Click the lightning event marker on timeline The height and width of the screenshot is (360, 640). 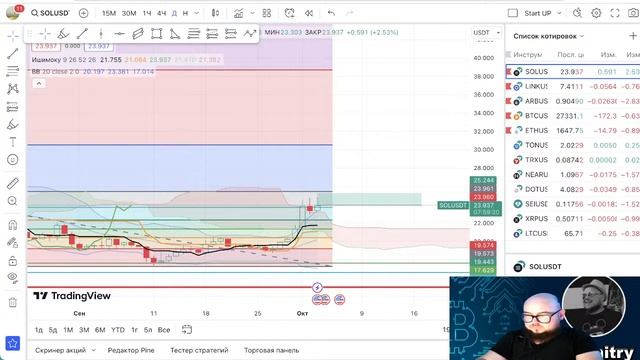click(317, 287)
